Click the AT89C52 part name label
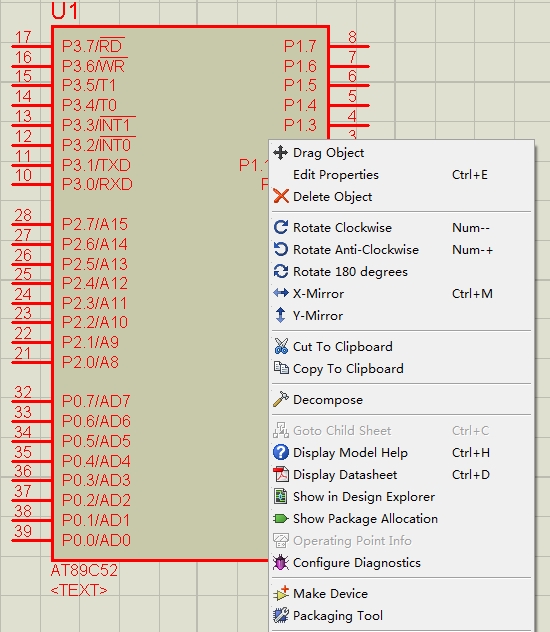 [84, 570]
